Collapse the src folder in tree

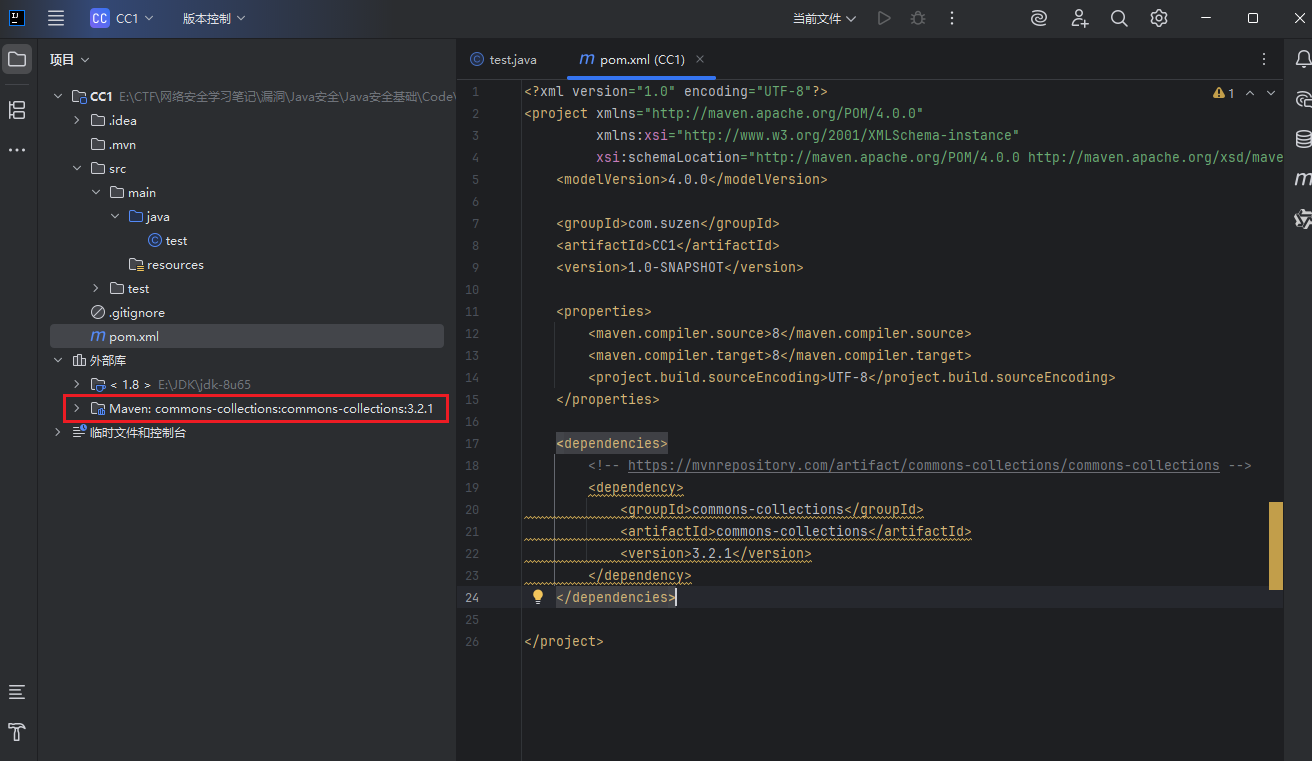point(77,168)
